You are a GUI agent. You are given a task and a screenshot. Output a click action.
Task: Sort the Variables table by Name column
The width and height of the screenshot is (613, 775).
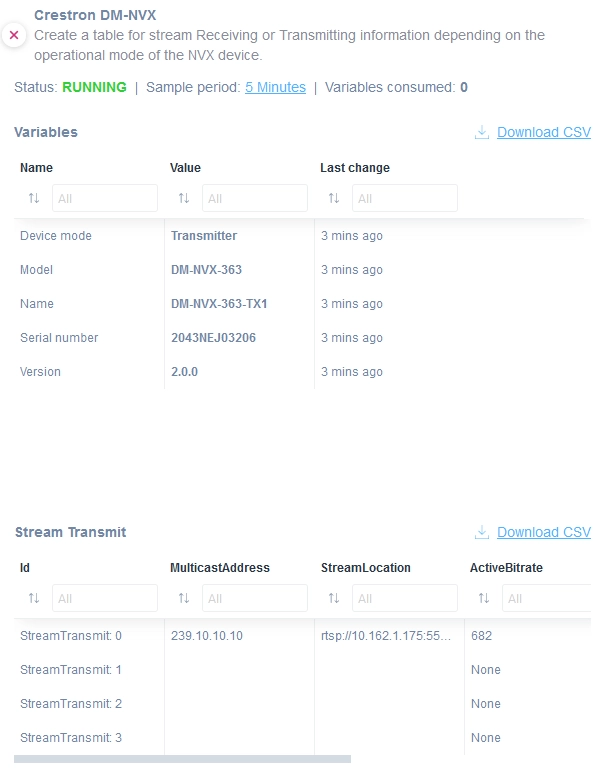tap(34, 198)
